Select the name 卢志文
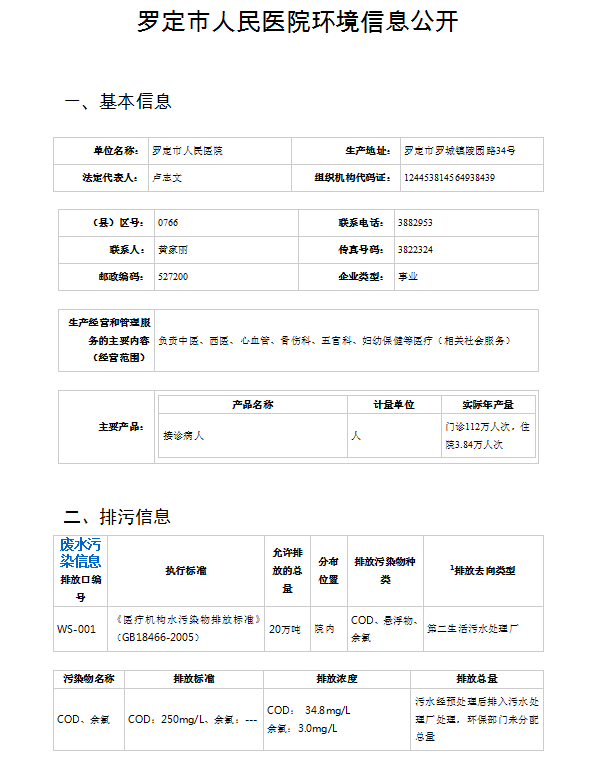This screenshot has height=764, width=592. [x=167, y=178]
